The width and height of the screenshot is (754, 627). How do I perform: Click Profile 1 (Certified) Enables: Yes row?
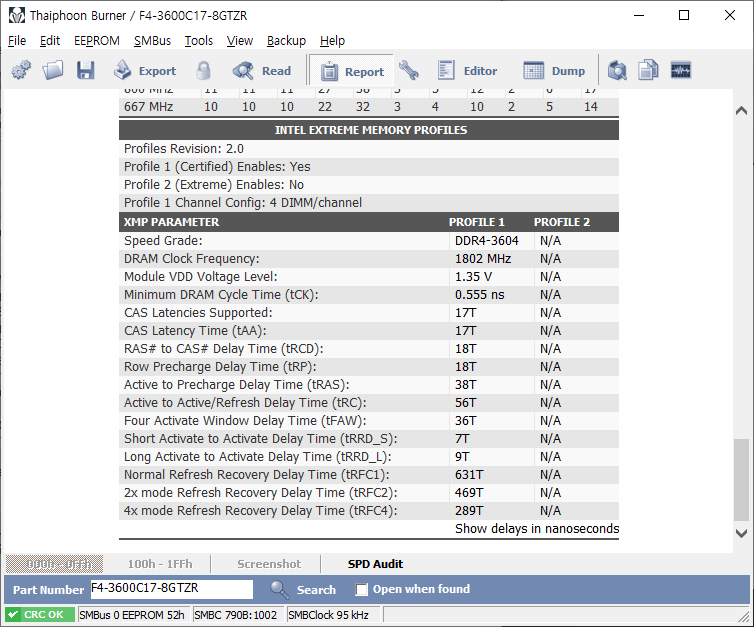tap(369, 166)
